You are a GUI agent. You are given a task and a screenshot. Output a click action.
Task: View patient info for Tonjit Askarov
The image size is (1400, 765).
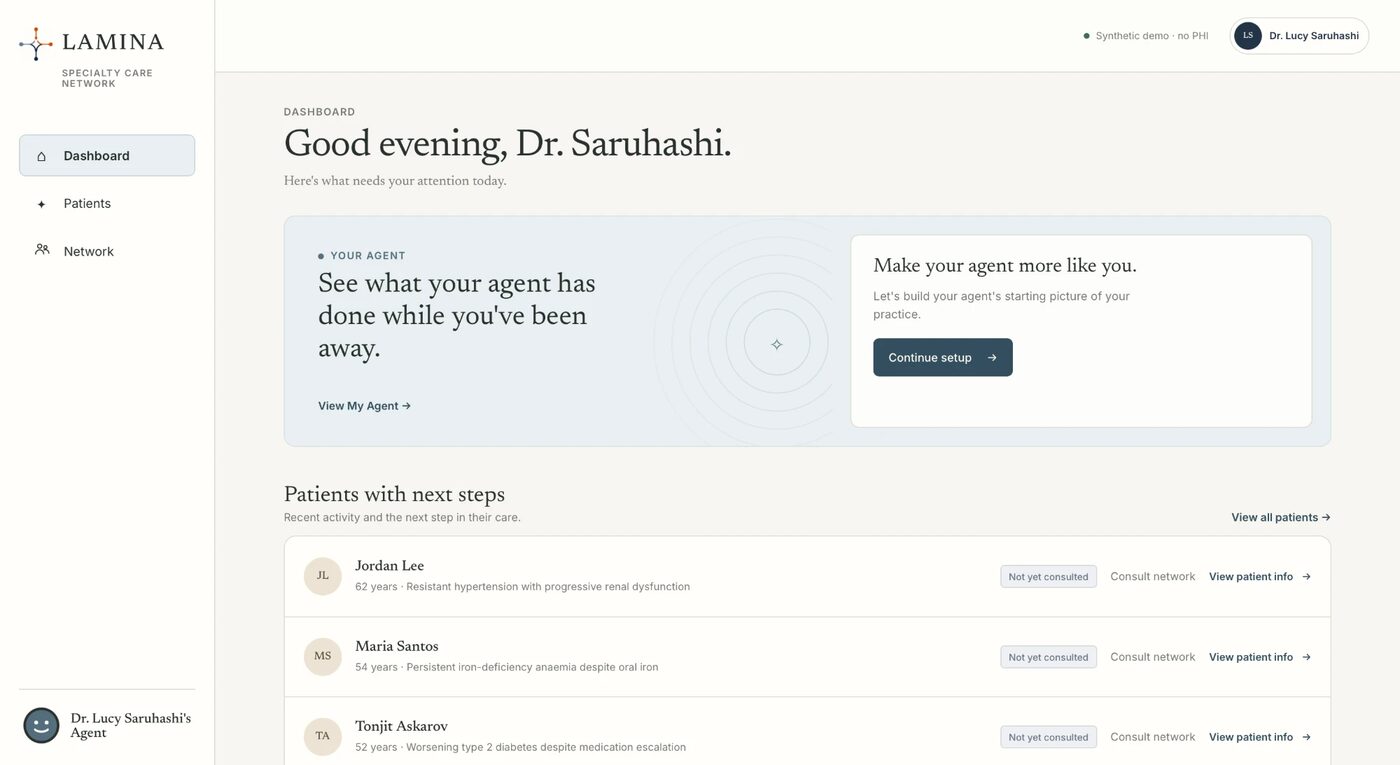tap(1260, 737)
